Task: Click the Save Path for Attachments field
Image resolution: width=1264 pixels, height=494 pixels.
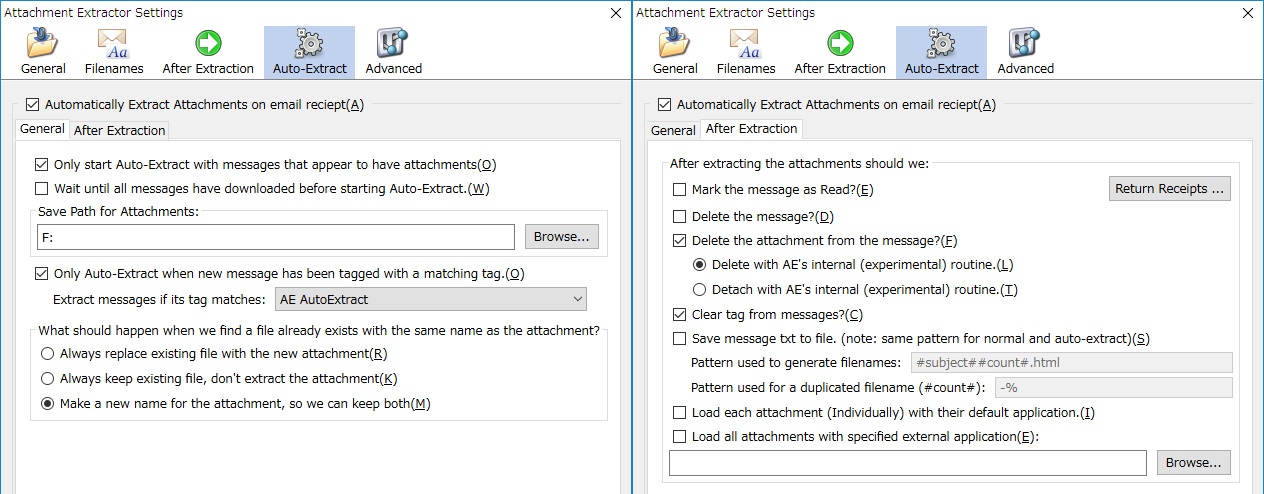Action: point(274,237)
